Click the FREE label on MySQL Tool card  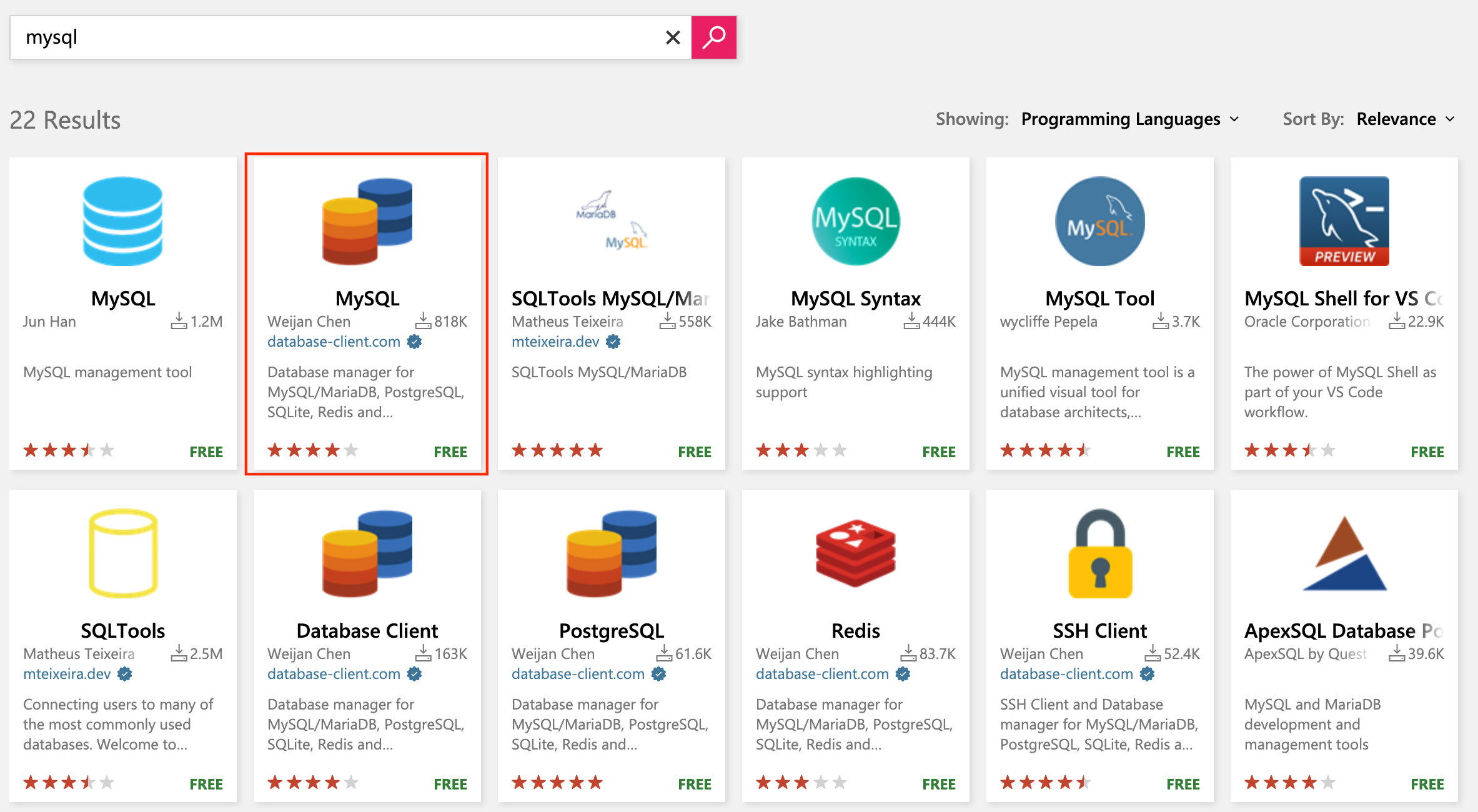[1183, 452]
